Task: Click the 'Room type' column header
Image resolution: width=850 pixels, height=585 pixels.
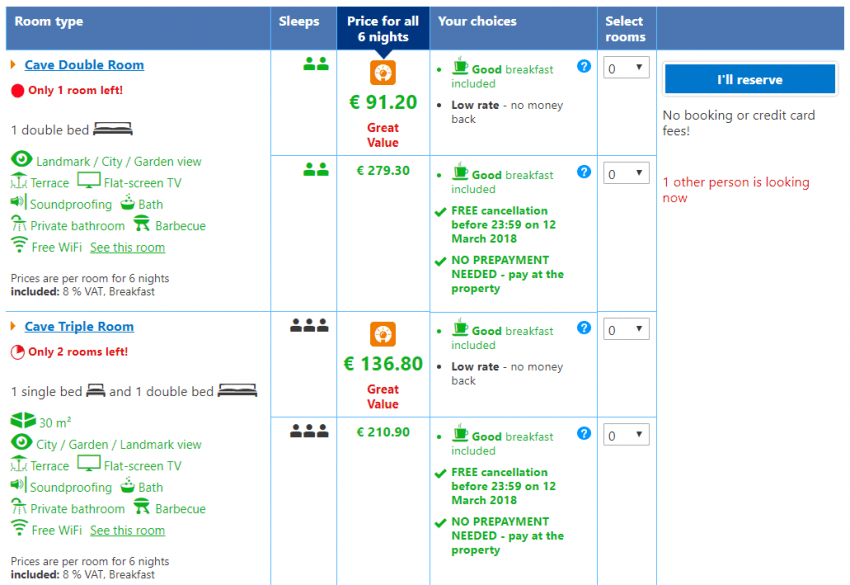Action: 49,22
